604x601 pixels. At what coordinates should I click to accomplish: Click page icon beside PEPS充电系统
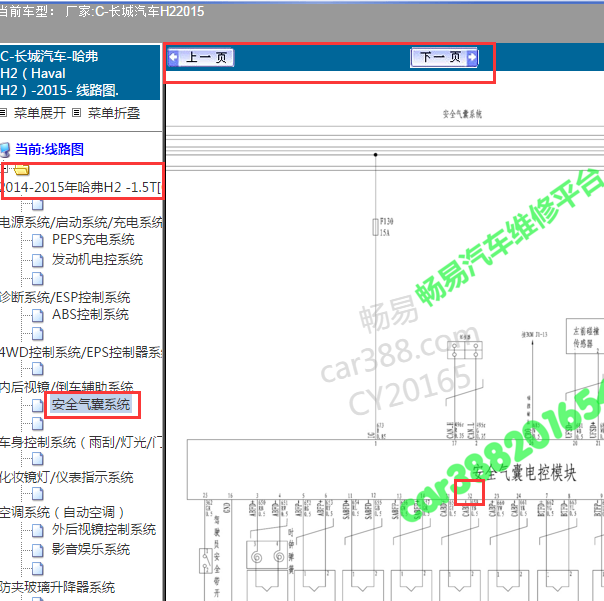pos(37,240)
